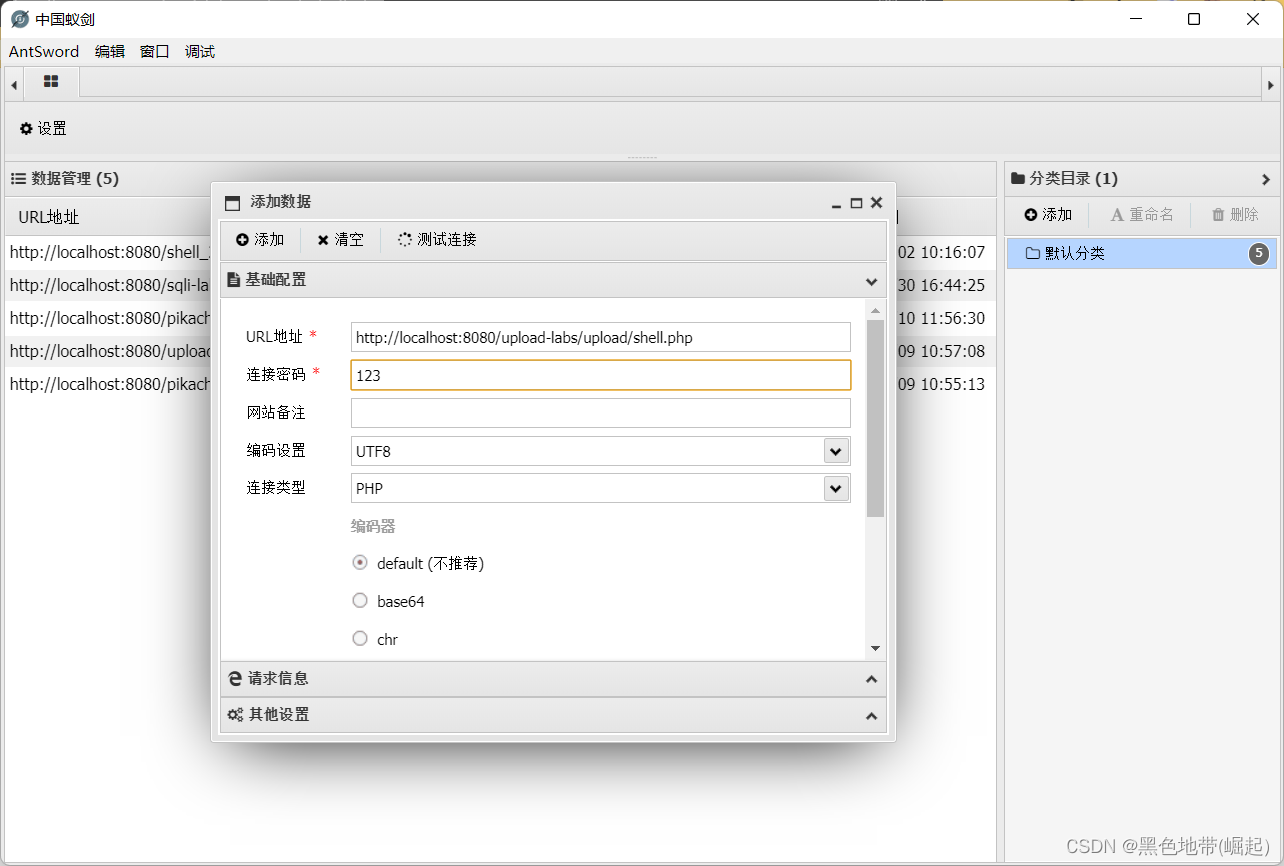Close the 添加数据 dialog

(x=876, y=202)
